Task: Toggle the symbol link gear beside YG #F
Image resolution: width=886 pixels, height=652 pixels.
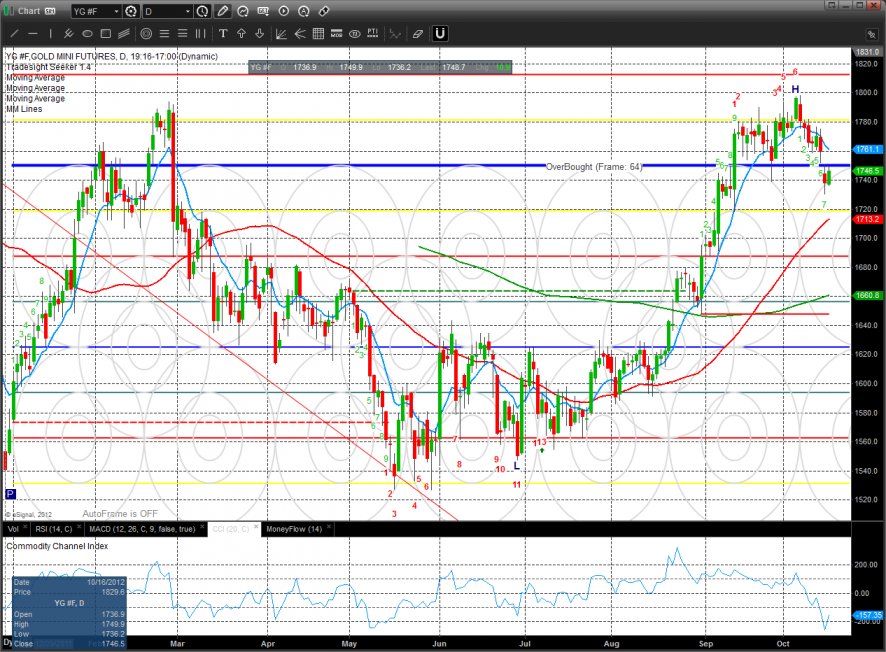Action: click(130, 11)
